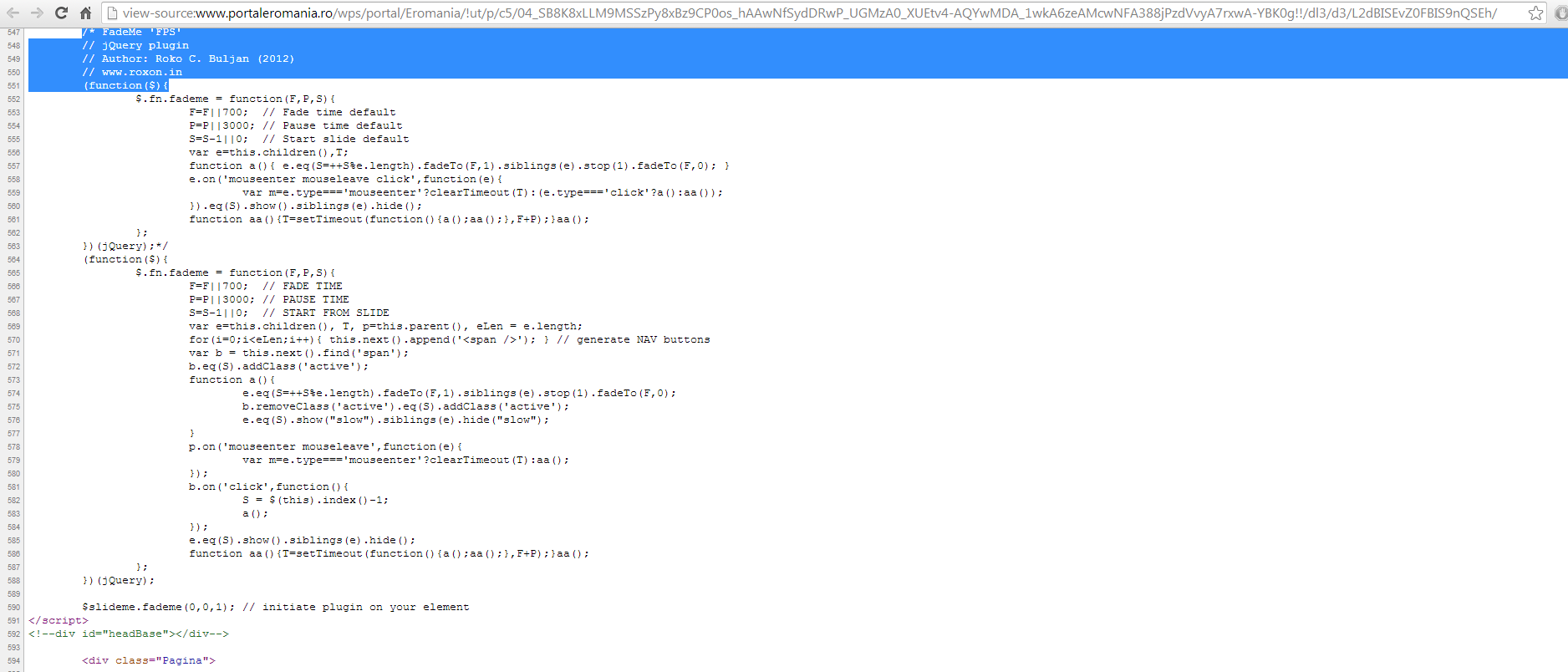Image resolution: width=1568 pixels, height=672 pixels.
Task: Click the 'Author: Roko C. Buljan (2012)' line
Action: pos(198,59)
